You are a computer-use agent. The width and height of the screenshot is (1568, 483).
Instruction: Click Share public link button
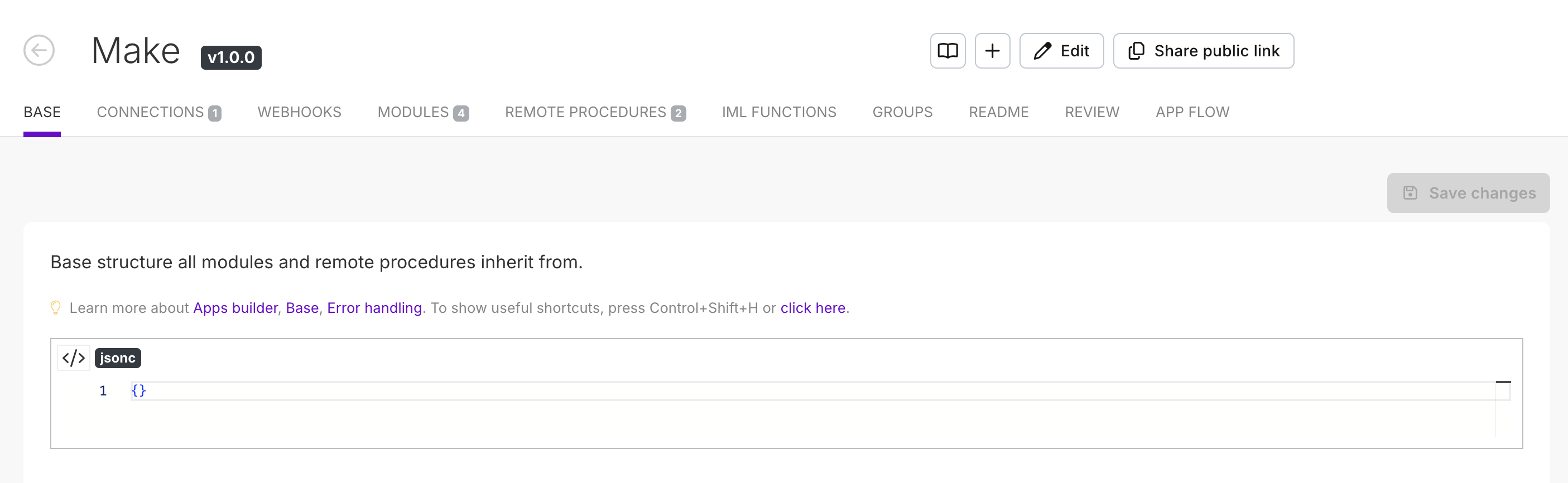coord(1203,51)
